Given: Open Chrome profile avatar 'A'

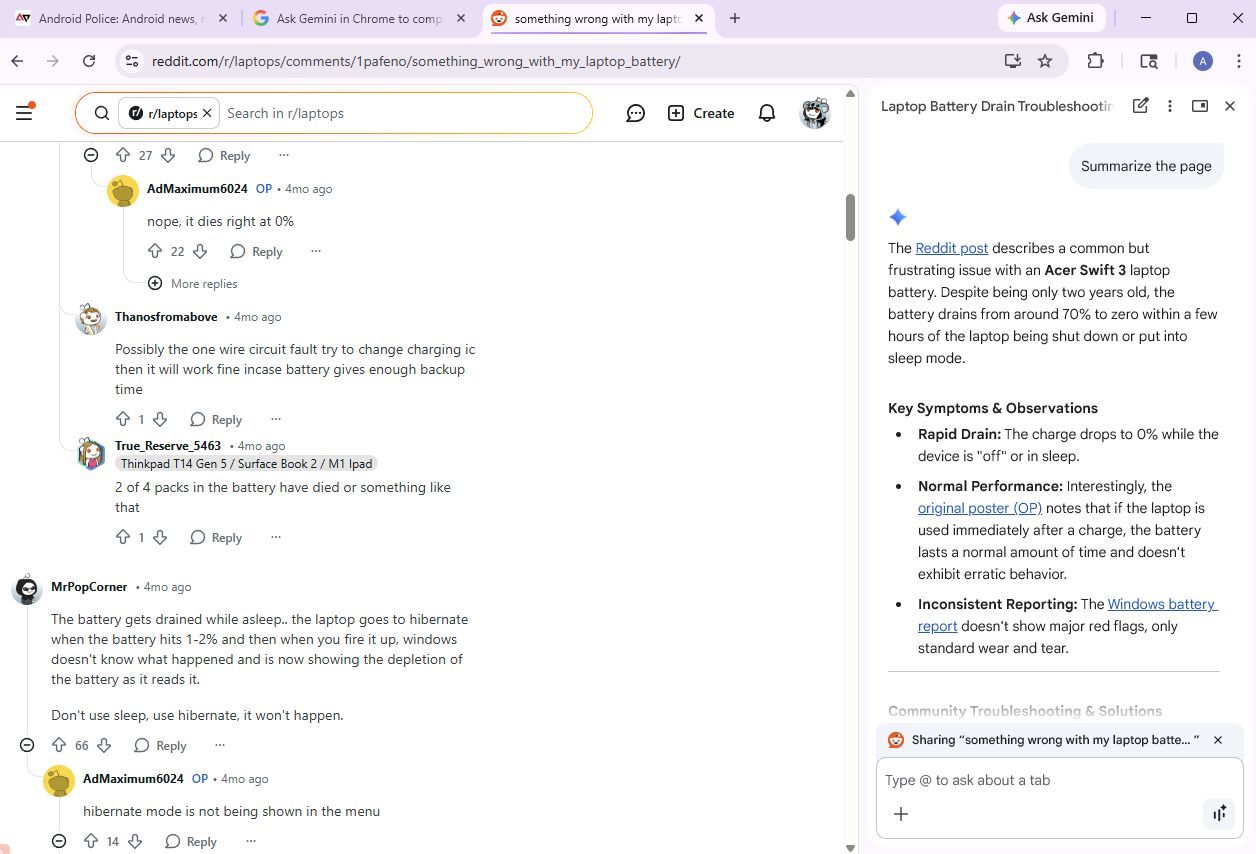Looking at the screenshot, I should pos(1203,61).
